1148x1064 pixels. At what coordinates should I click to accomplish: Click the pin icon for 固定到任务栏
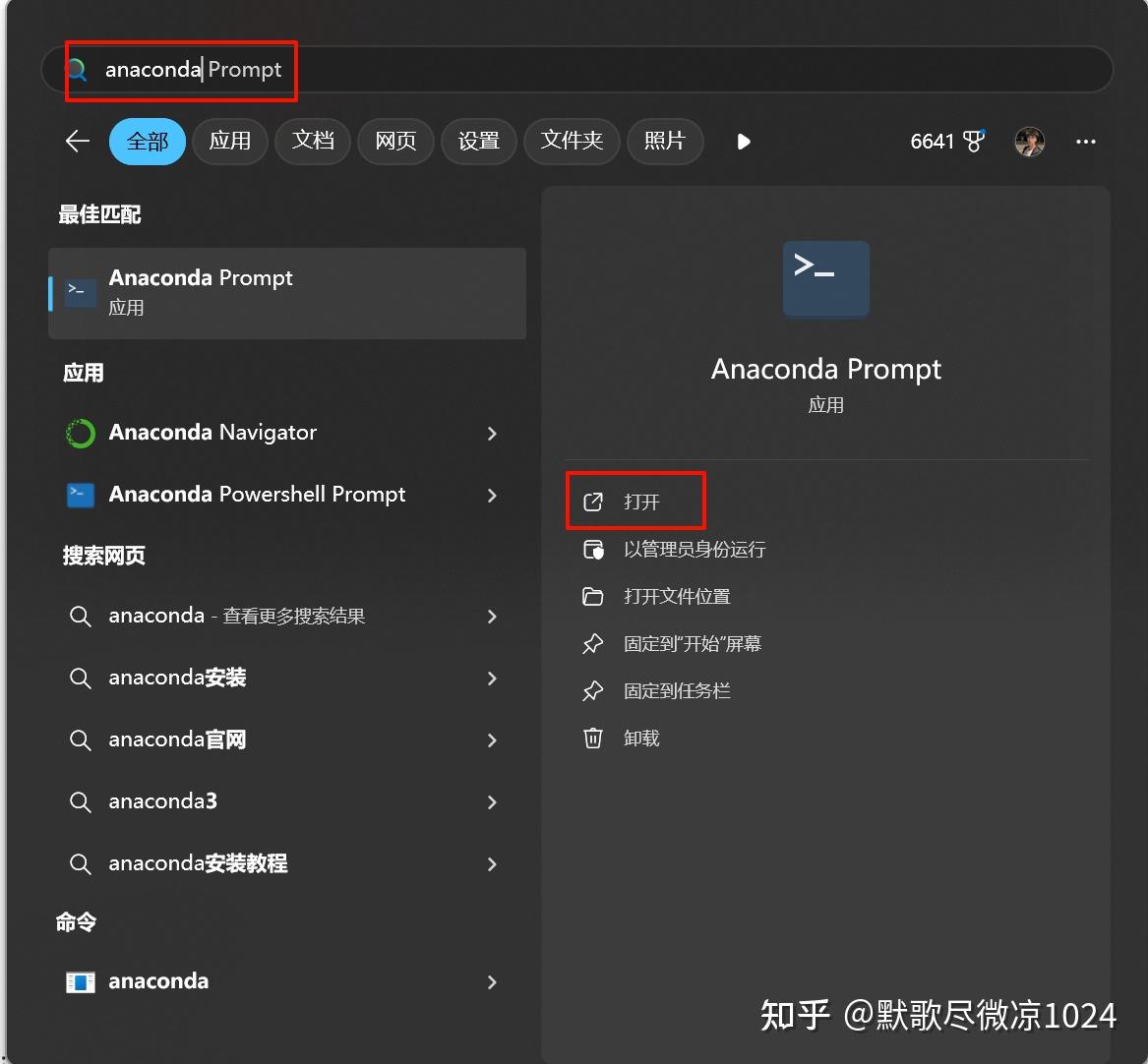593,691
